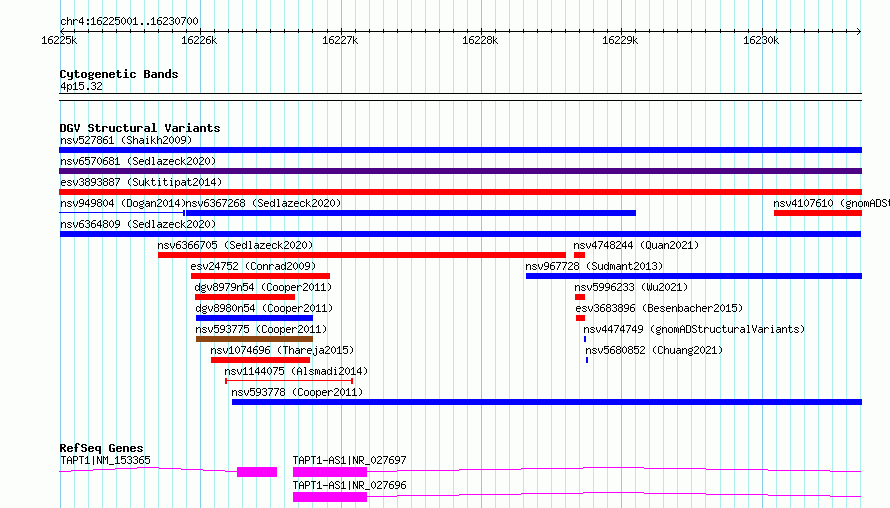890x508 pixels.
Task: Select the TAPT1-AS1 NR_027696 exon block
Action: 330,497
